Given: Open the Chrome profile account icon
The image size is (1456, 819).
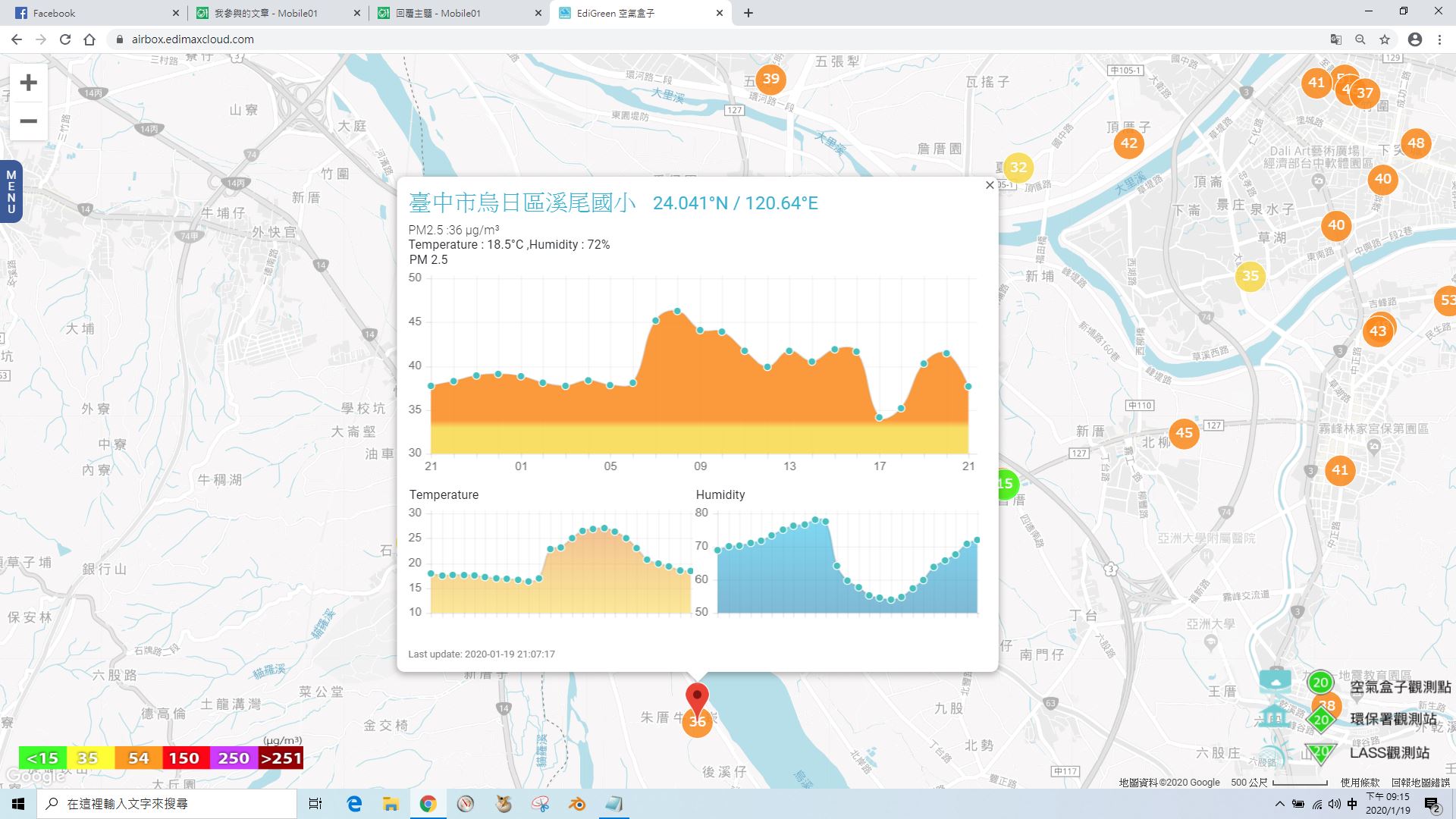Looking at the screenshot, I should click(1415, 39).
